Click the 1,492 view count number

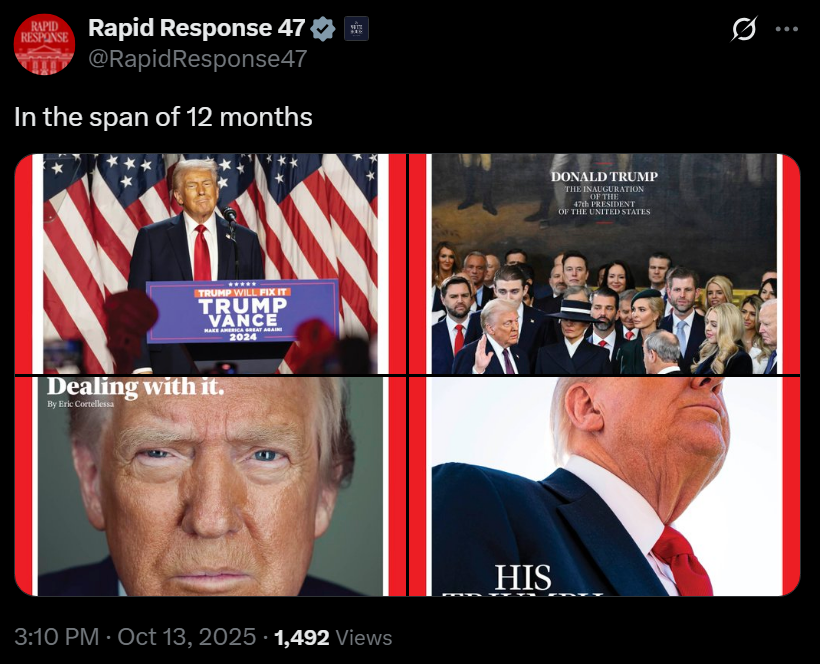click(x=302, y=637)
